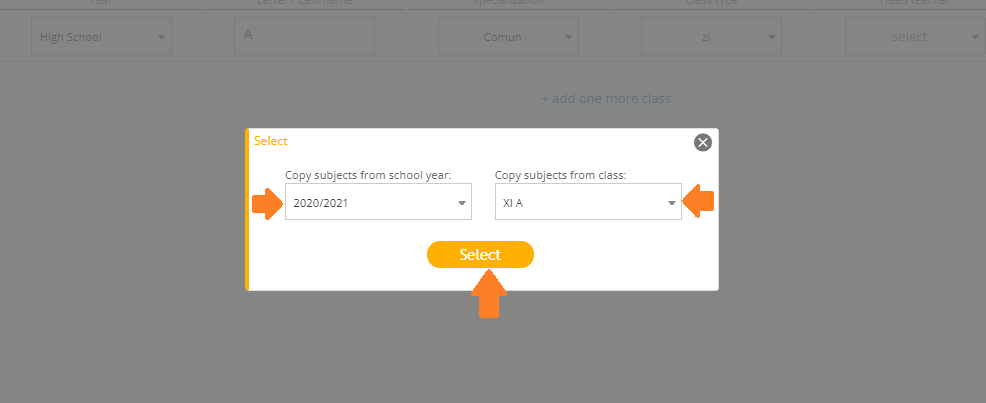Click the arrow icon next to zi
The width and height of the screenshot is (986, 403).
(x=772, y=37)
